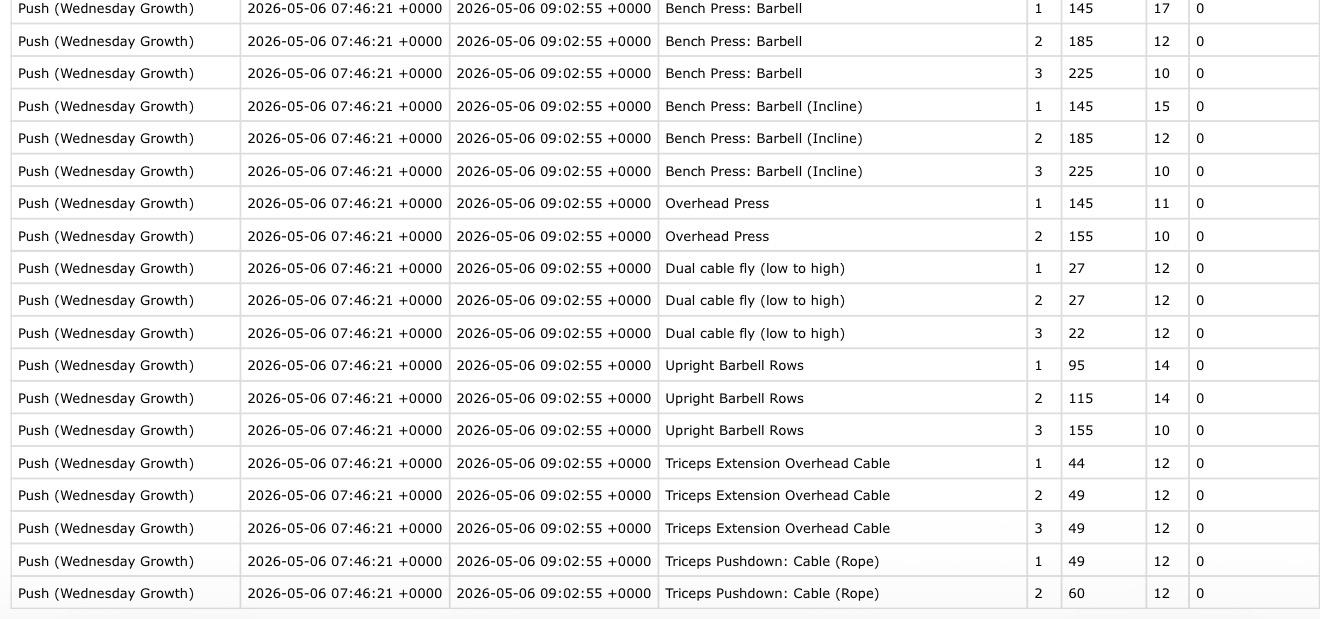Click weight 115 in the Upright Barbell Rows row
The width and height of the screenshot is (1320, 619).
(1080, 398)
